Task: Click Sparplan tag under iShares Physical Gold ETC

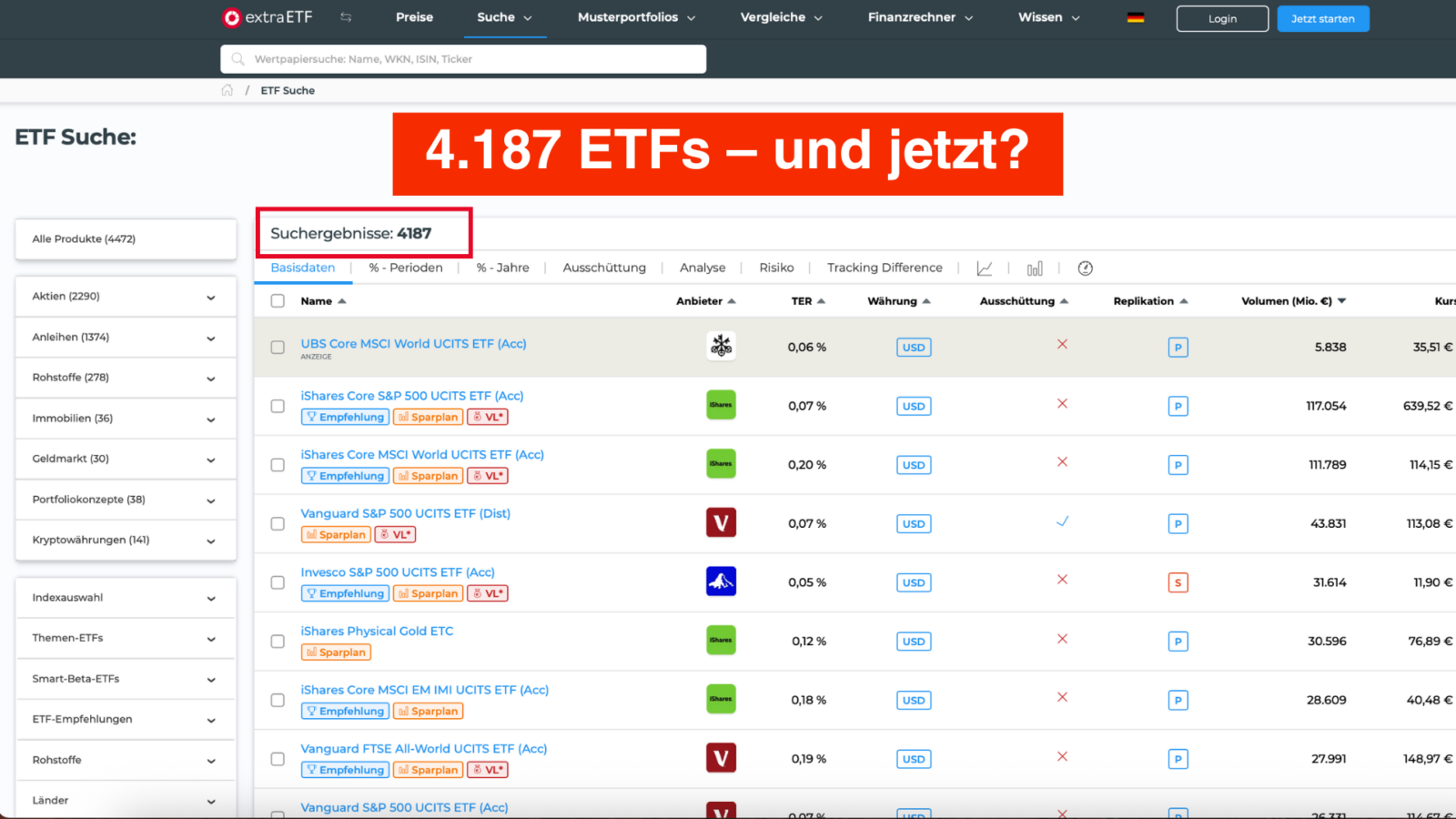Action: tap(336, 652)
